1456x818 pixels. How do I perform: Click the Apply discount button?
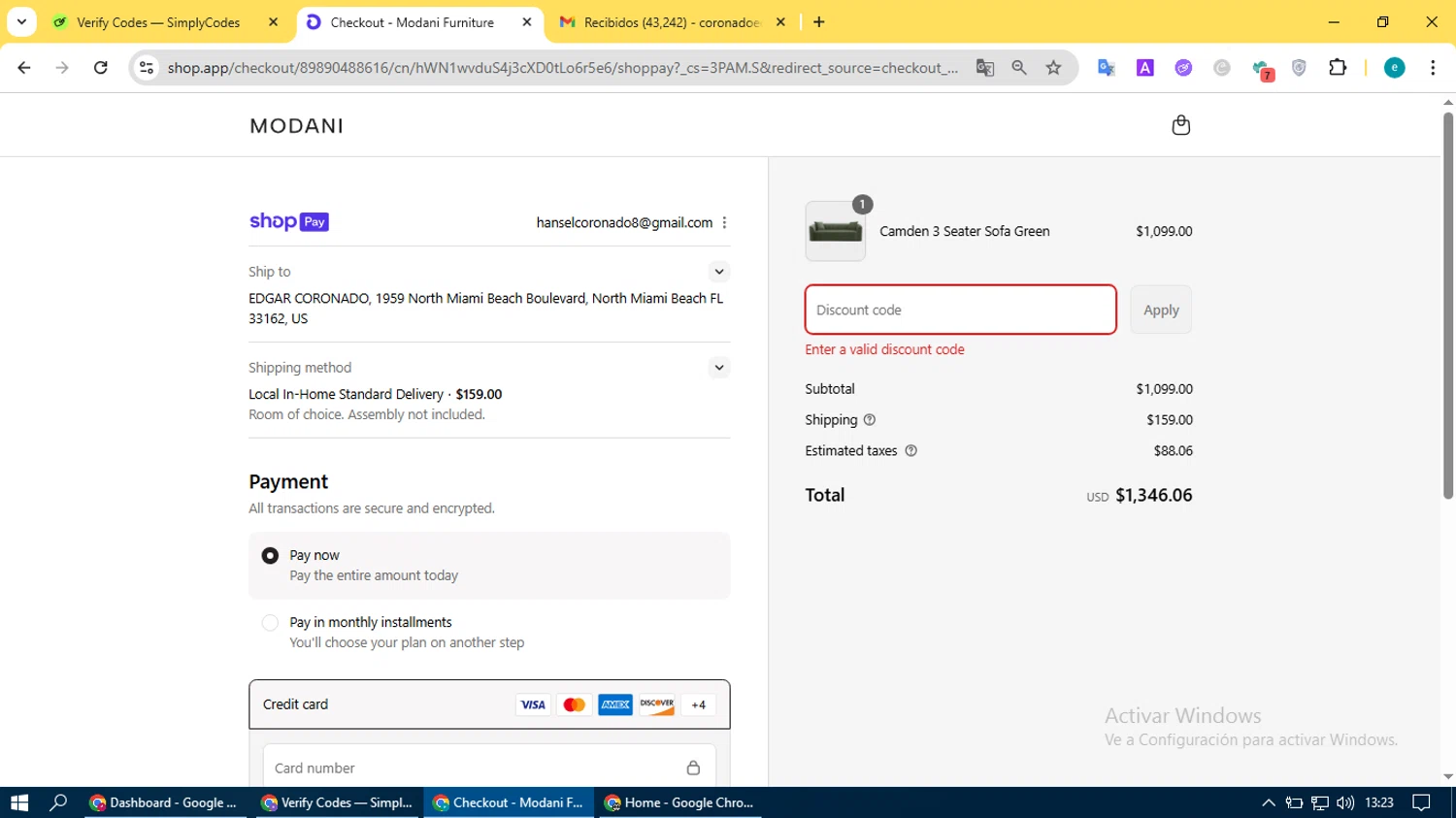click(1161, 311)
